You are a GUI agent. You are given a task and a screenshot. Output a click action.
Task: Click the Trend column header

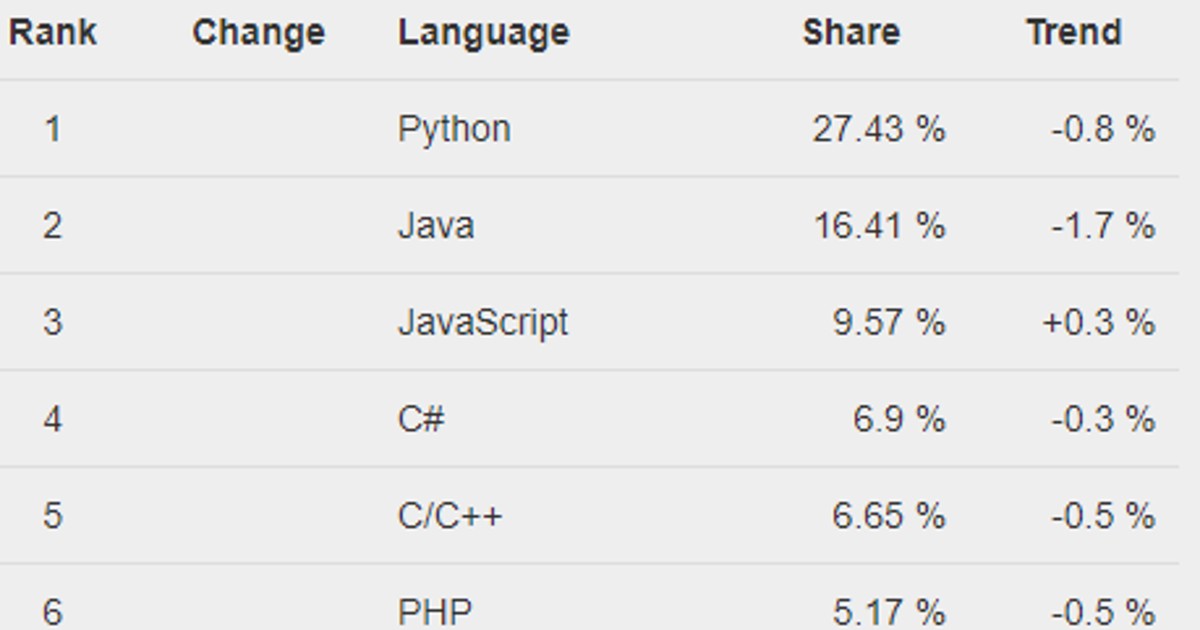tap(1073, 33)
